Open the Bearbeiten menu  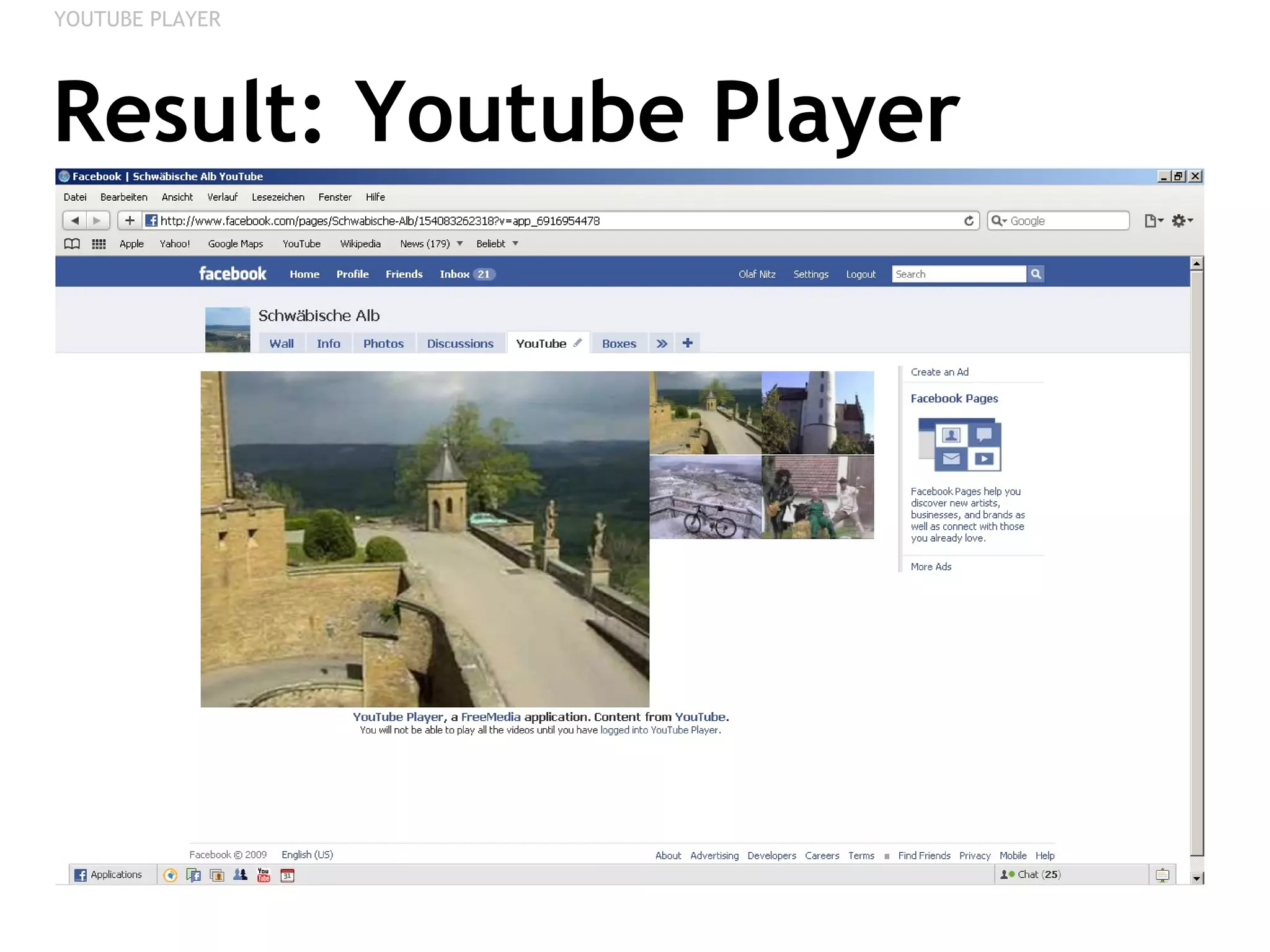coord(124,197)
